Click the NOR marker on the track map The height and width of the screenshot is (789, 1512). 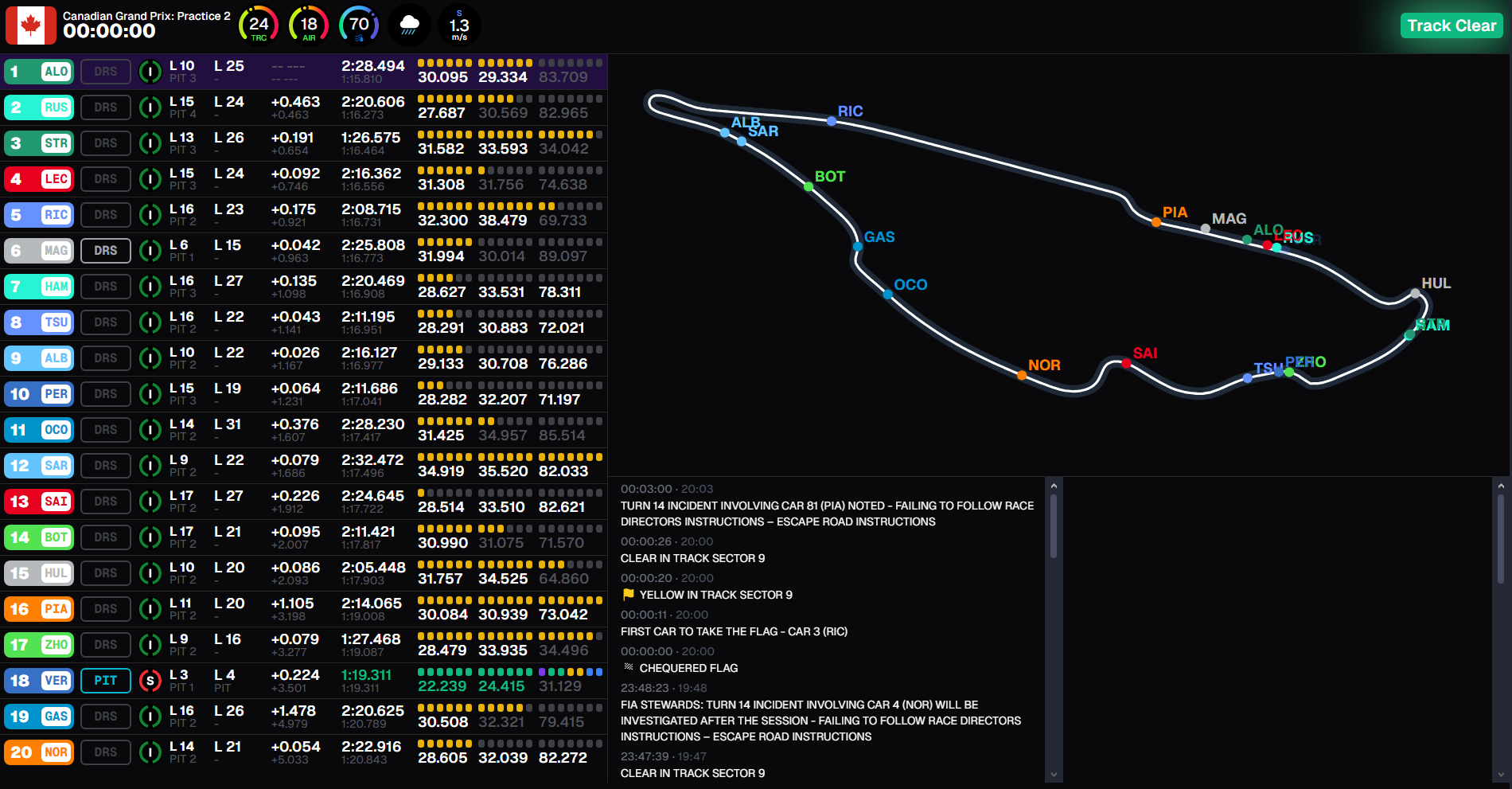[x=1022, y=375]
